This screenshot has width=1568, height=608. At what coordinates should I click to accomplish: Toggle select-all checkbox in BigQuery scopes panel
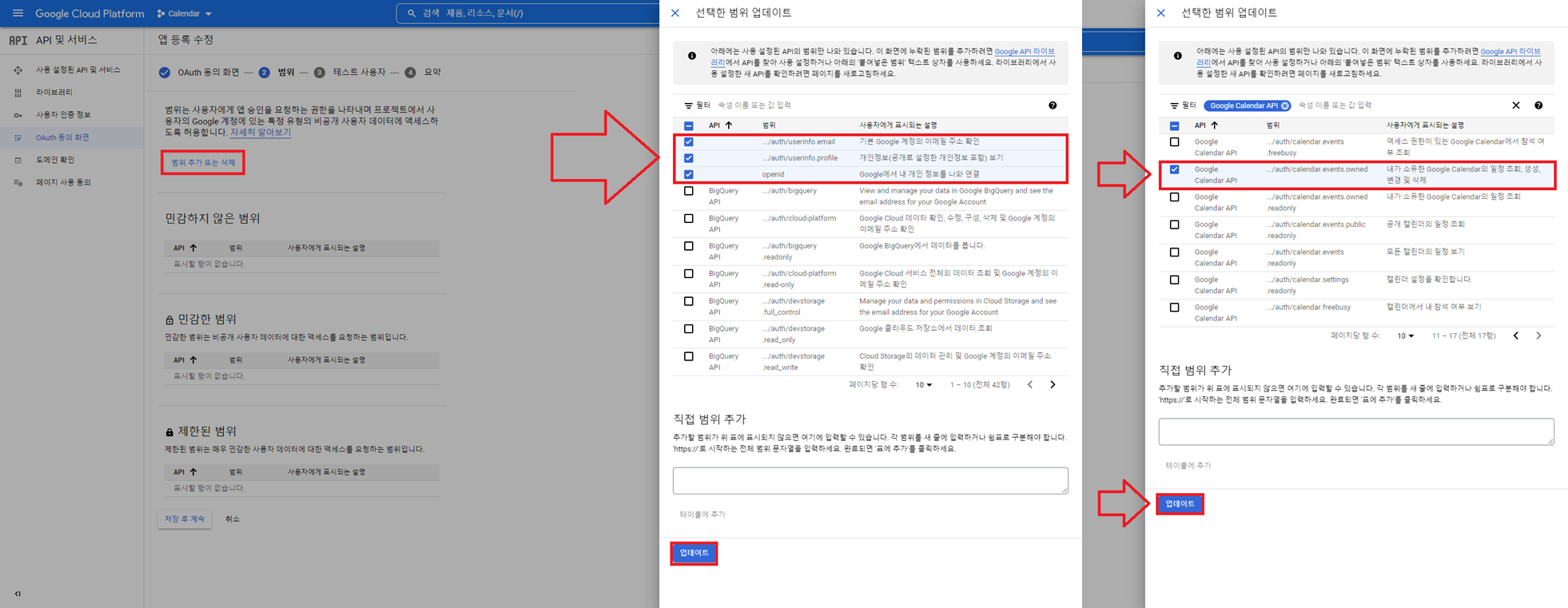(x=689, y=125)
